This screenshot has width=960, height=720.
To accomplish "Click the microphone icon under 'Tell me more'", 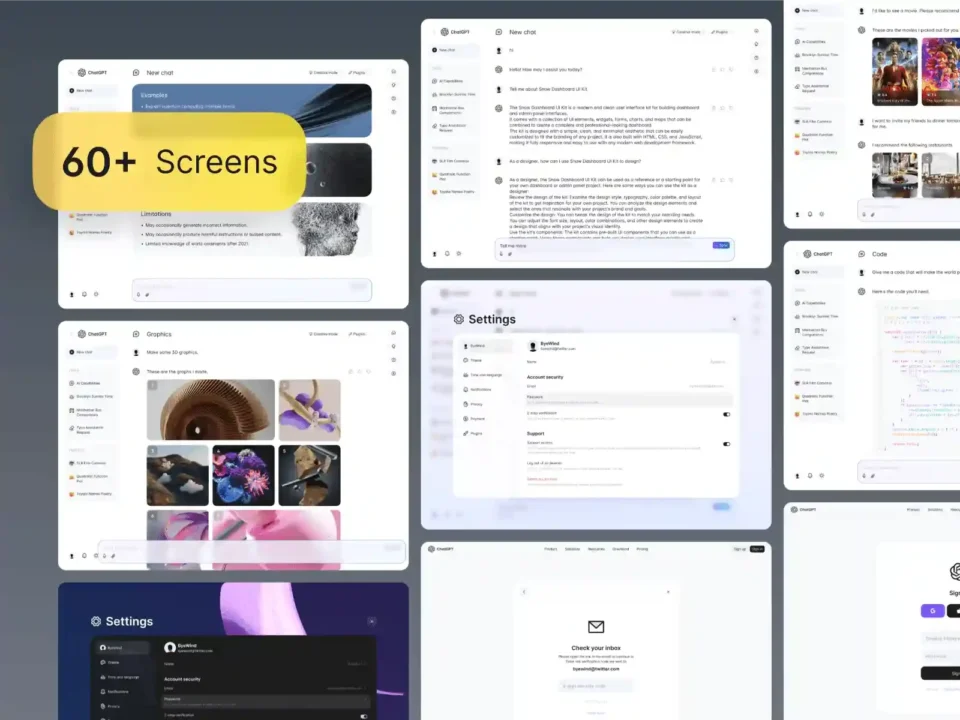I will [x=501, y=254].
